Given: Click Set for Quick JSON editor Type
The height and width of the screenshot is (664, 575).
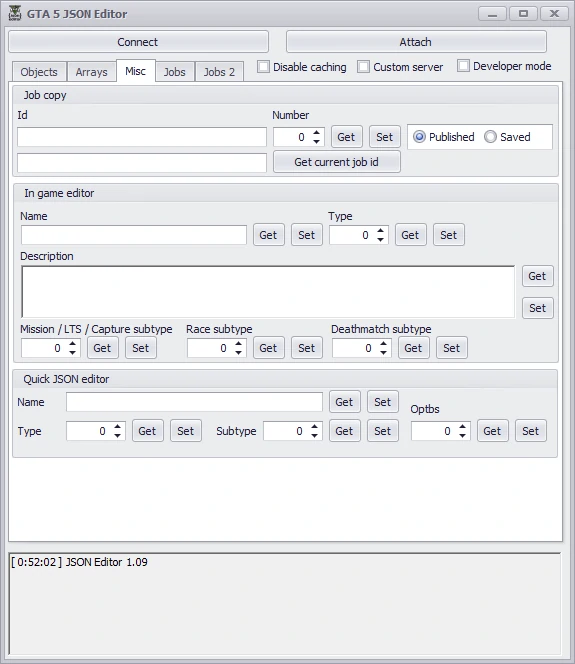Looking at the screenshot, I should 185,431.
